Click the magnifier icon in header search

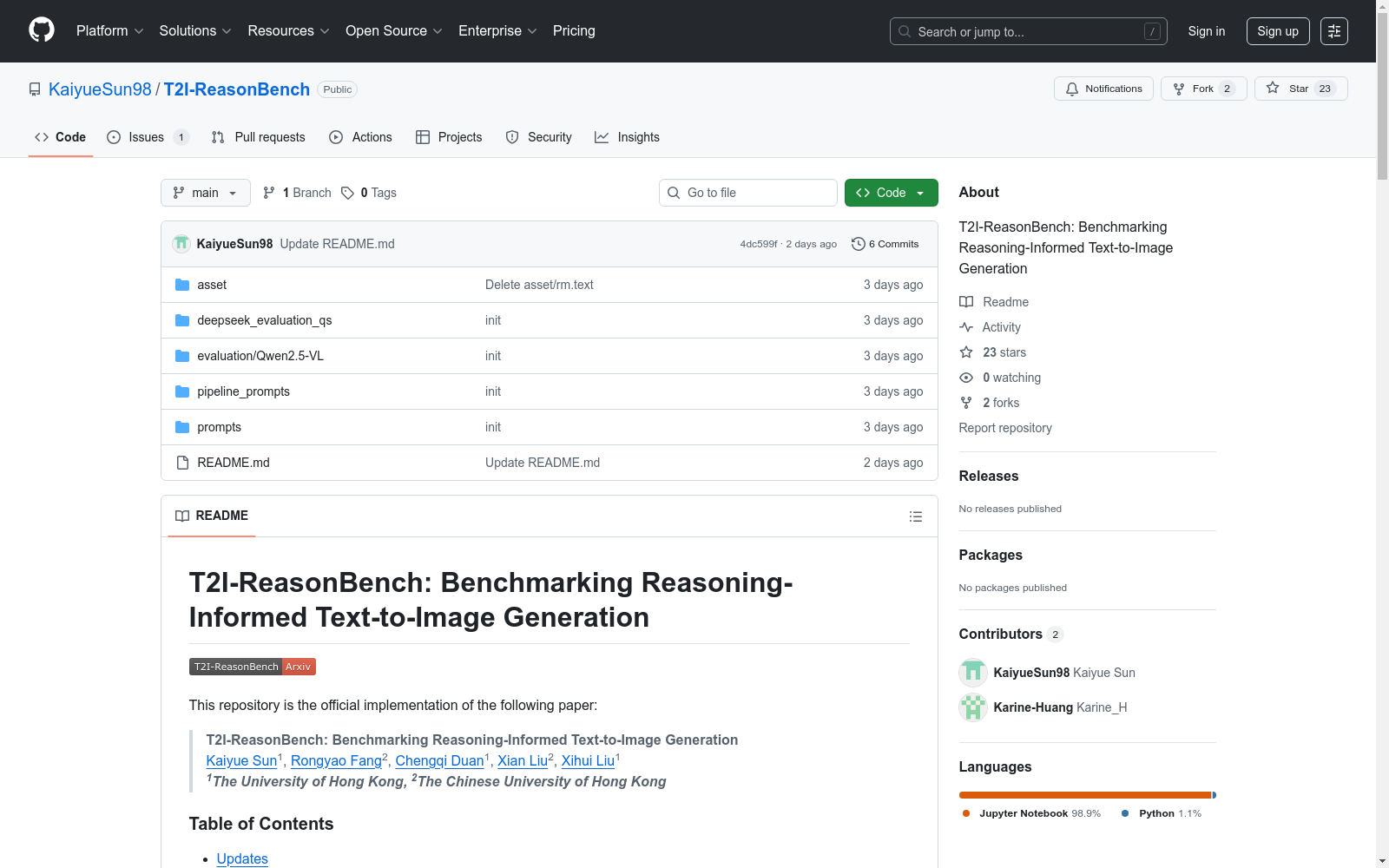[x=905, y=31]
